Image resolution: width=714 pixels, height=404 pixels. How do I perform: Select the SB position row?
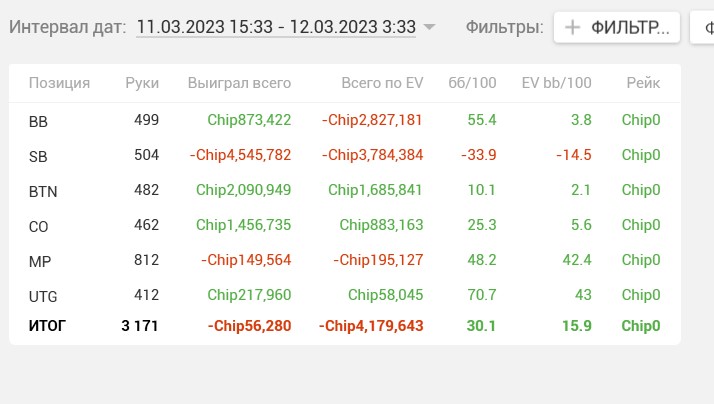[345, 155]
